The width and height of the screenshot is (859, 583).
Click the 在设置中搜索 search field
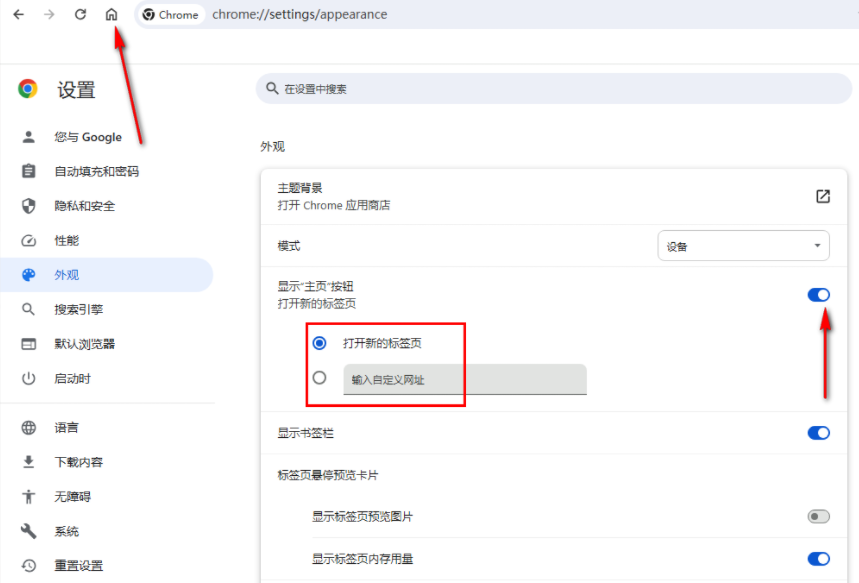click(x=554, y=88)
